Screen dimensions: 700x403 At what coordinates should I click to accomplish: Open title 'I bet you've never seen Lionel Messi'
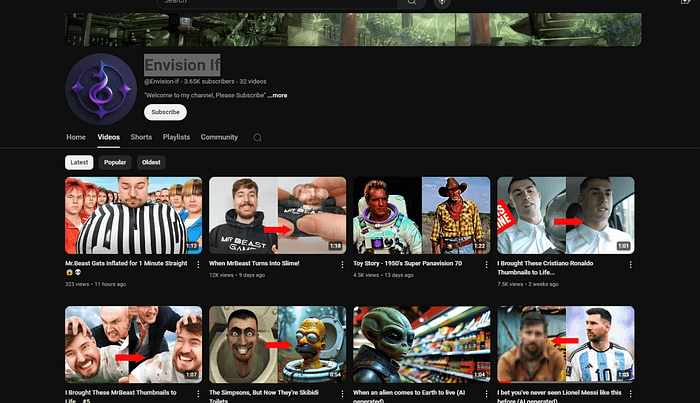559,396
